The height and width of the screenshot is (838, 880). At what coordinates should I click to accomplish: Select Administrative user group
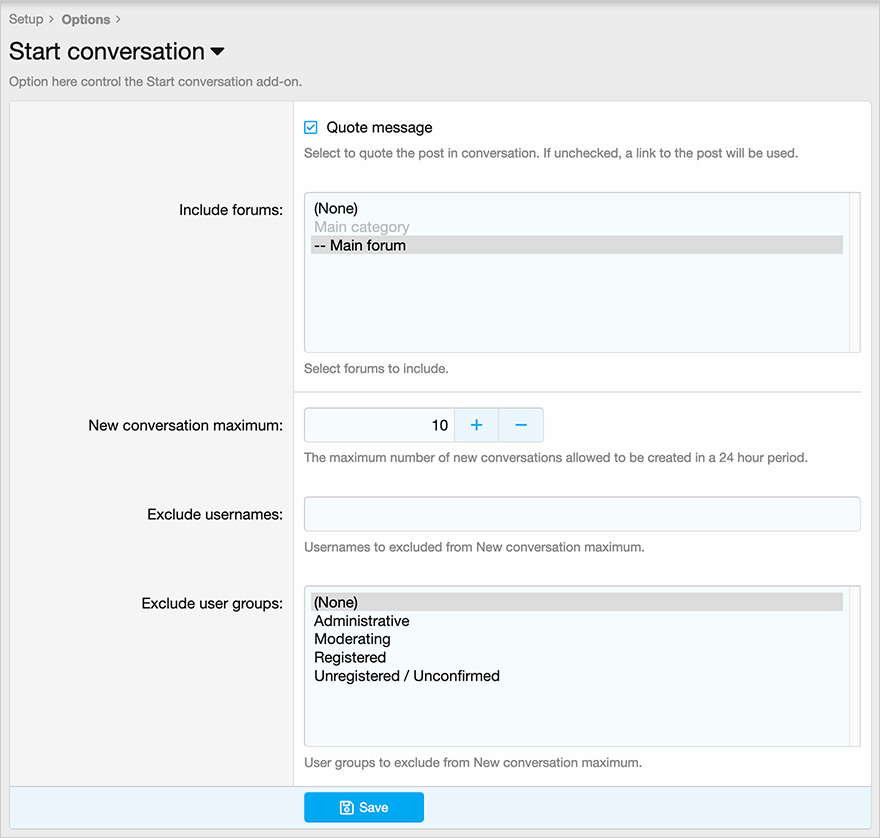point(362,621)
